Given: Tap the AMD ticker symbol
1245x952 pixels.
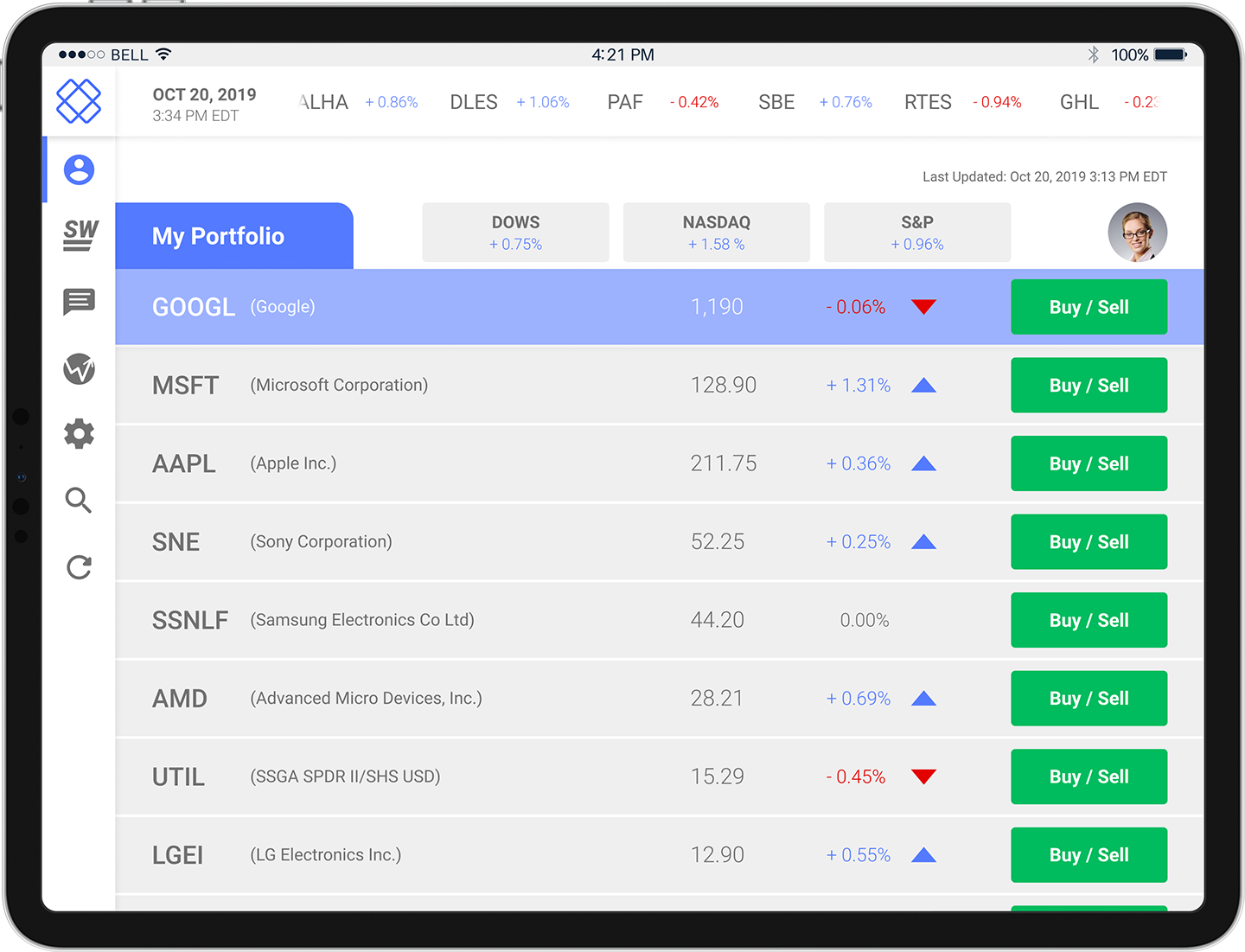Looking at the screenshot, I should pyautogui.click(x=180, y=699).
